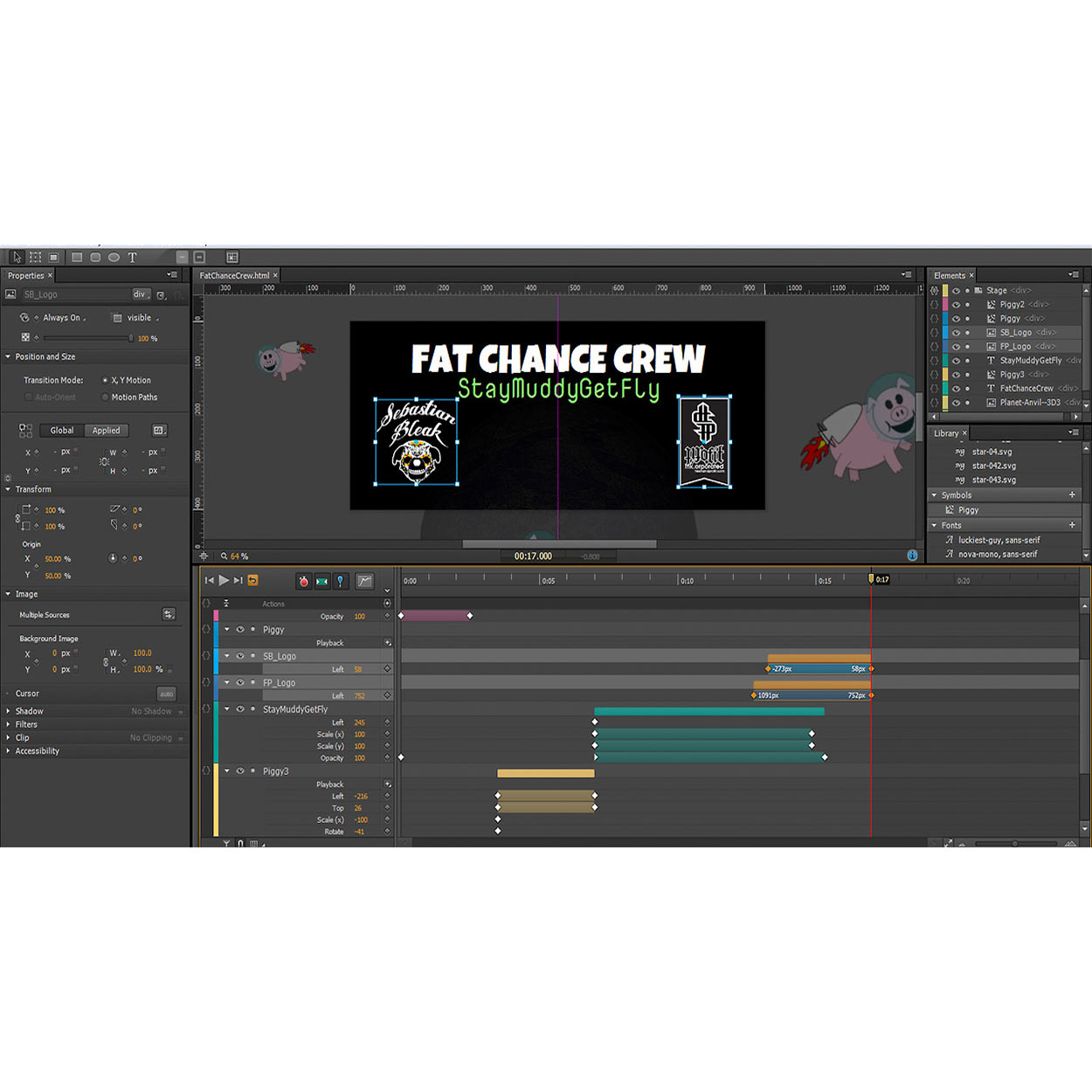
Task: Click the blue info icon below stage
Action: coord(912,556)
